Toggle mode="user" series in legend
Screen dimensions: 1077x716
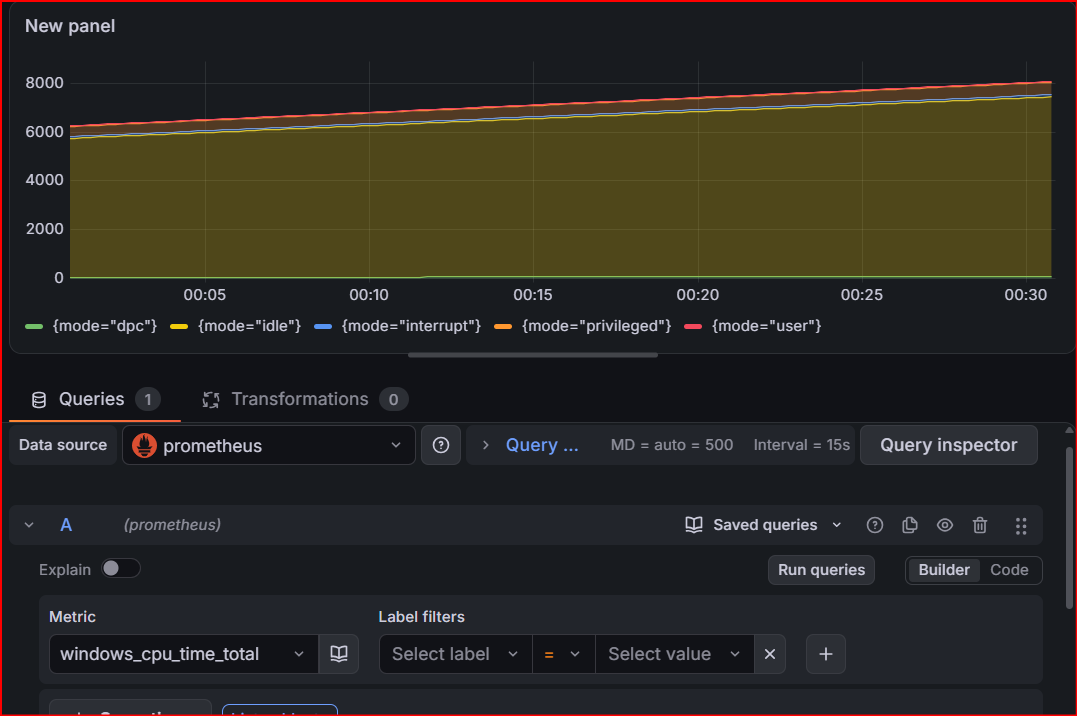point(767,326)
